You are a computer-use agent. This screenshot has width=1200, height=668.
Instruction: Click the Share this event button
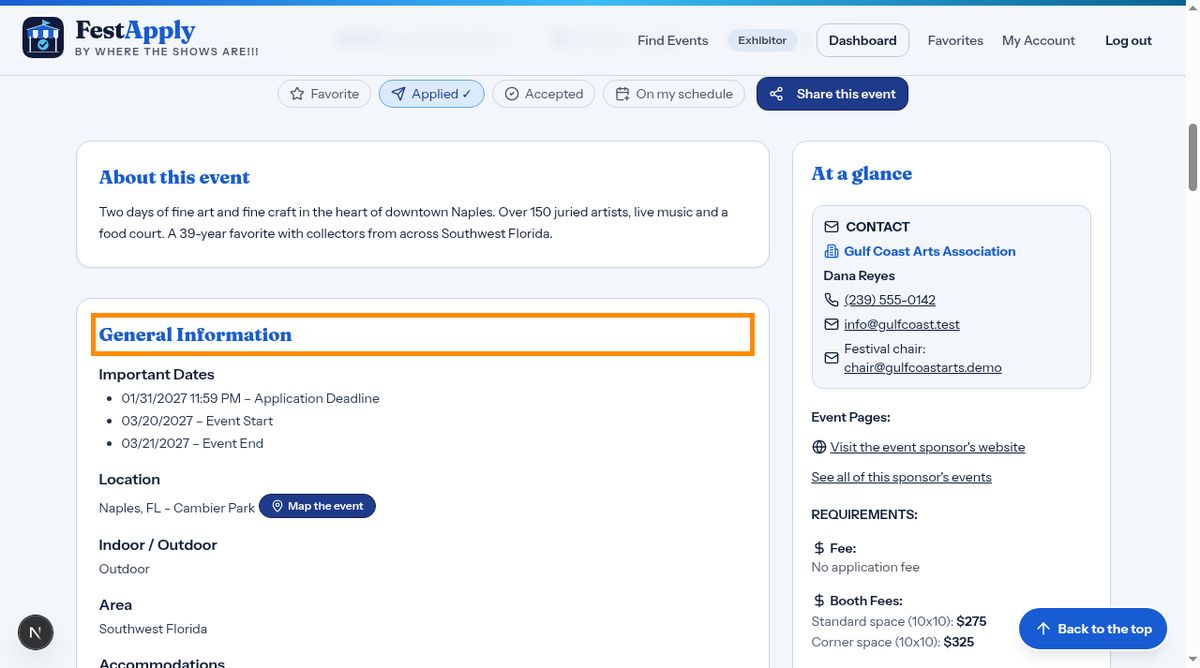click(x=832, y=94)
